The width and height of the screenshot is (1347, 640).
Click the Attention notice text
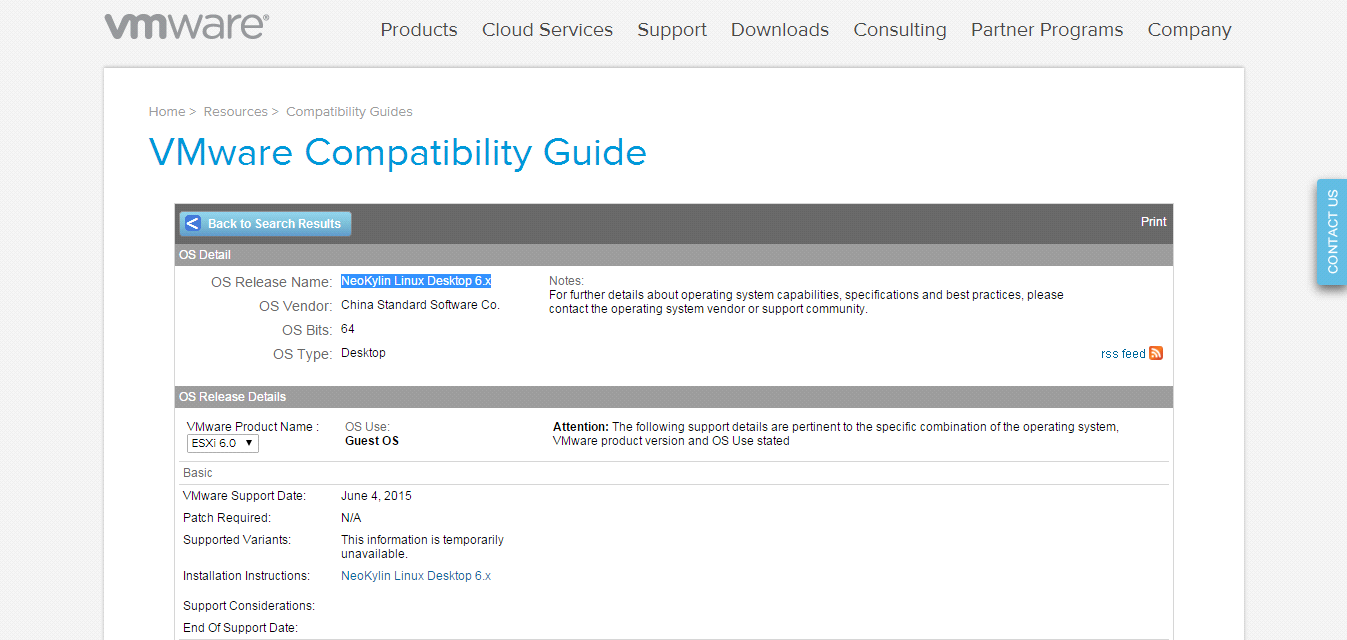click(x=836, y=434)
